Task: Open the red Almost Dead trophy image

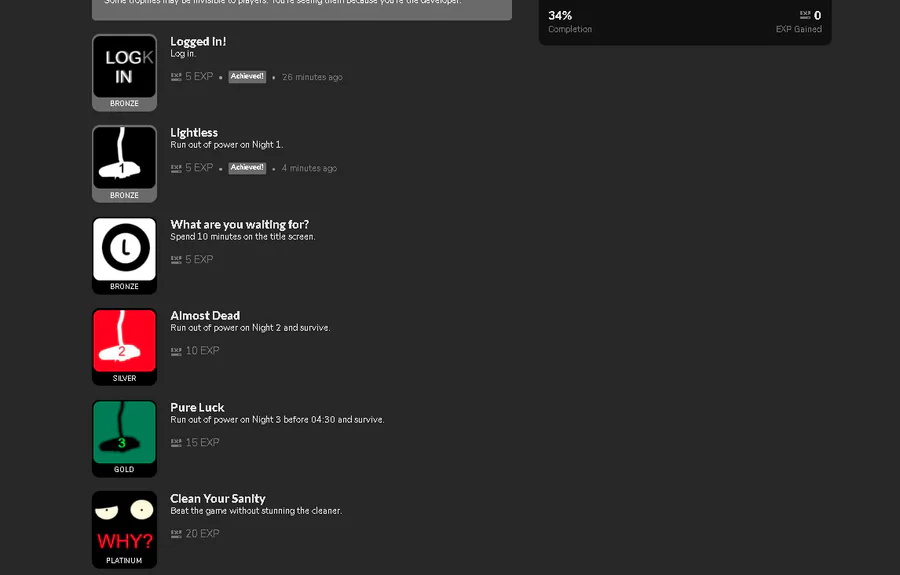Action: coord(124,341)
